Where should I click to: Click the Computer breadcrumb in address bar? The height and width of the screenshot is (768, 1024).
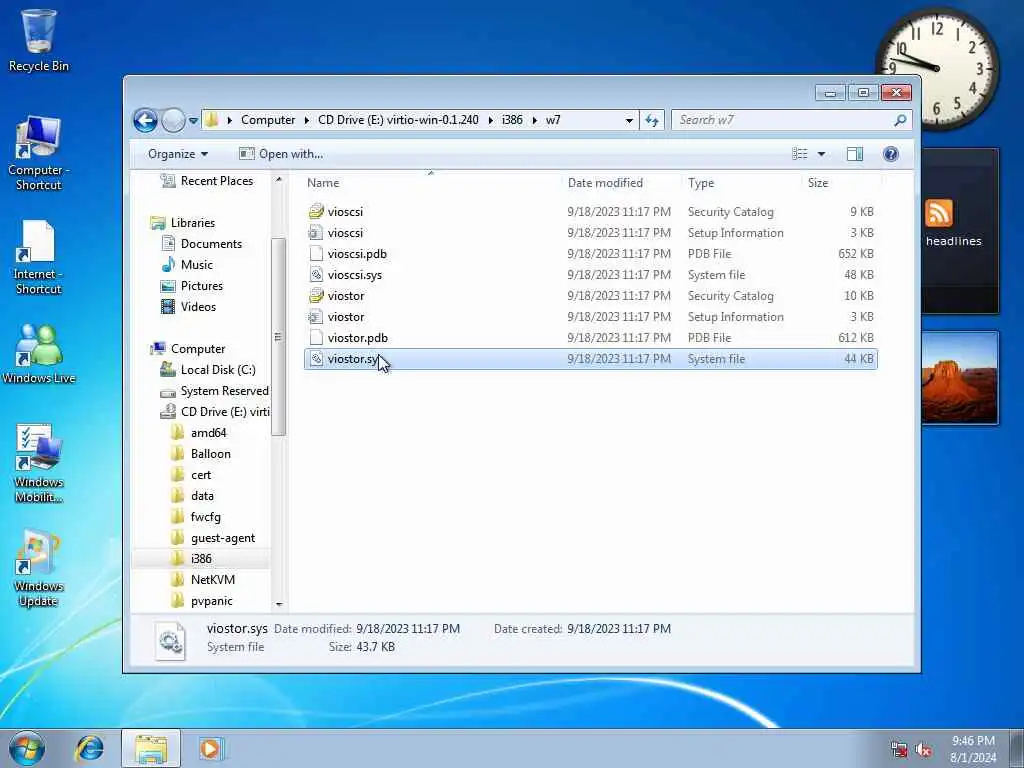[268, 120]
